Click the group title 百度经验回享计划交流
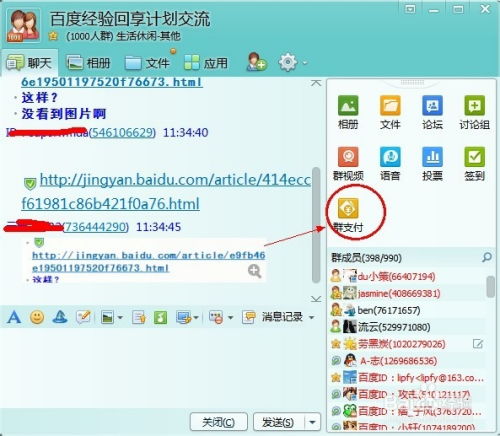The height and width of the screenshot is (436, 500). pyautogui.click(x=130, y=18)
